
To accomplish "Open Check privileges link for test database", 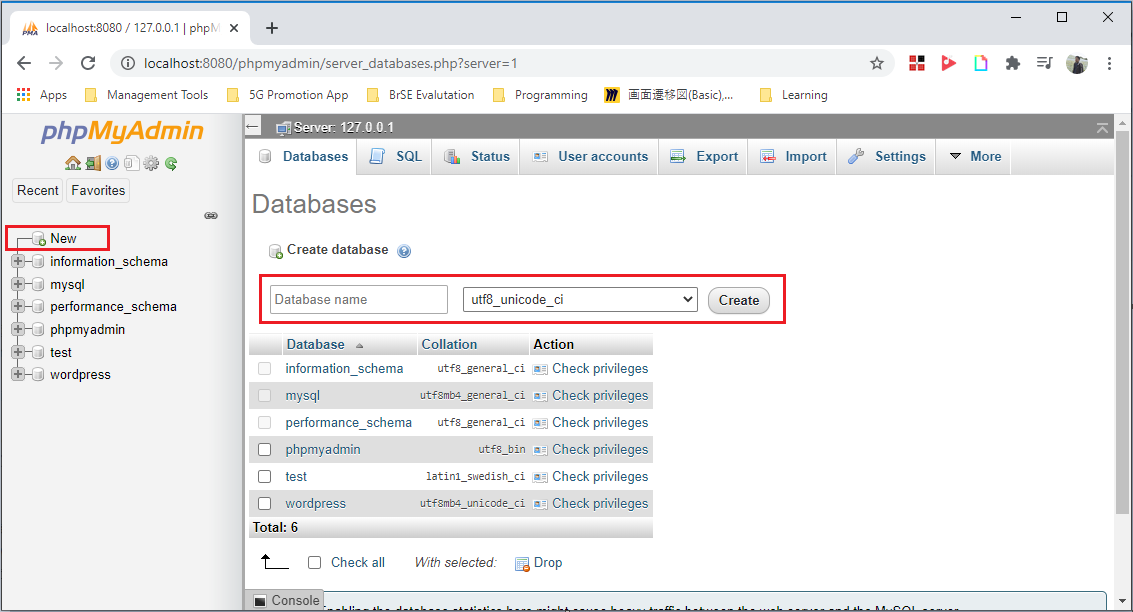I will (600, 477).
